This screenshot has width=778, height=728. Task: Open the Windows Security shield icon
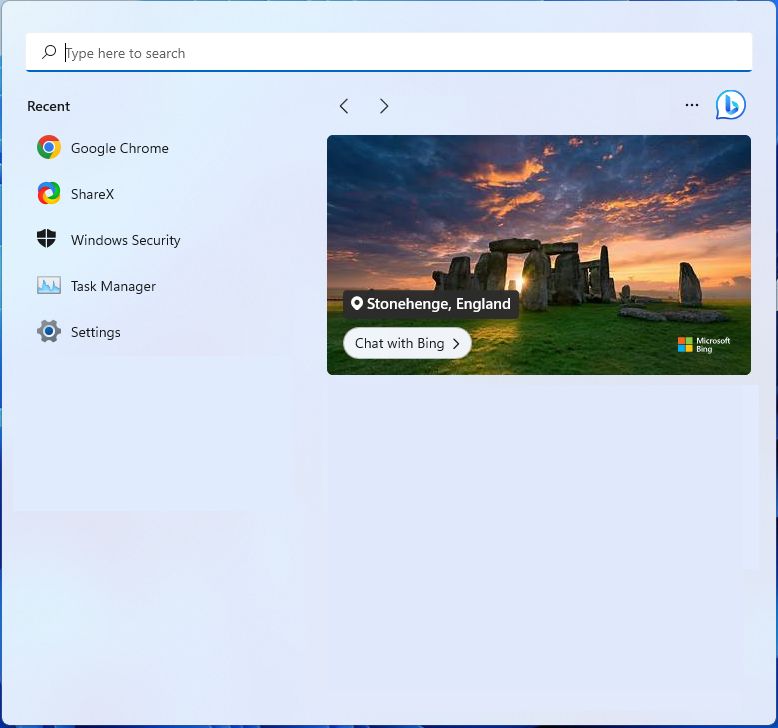point(47,240)
